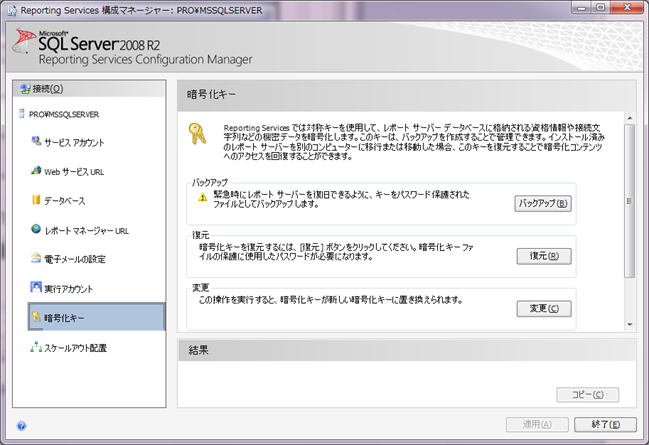This screenshot has width=649, height=445.
Task: Click the 暗号化キー page heading
Action: pos(211,94)
